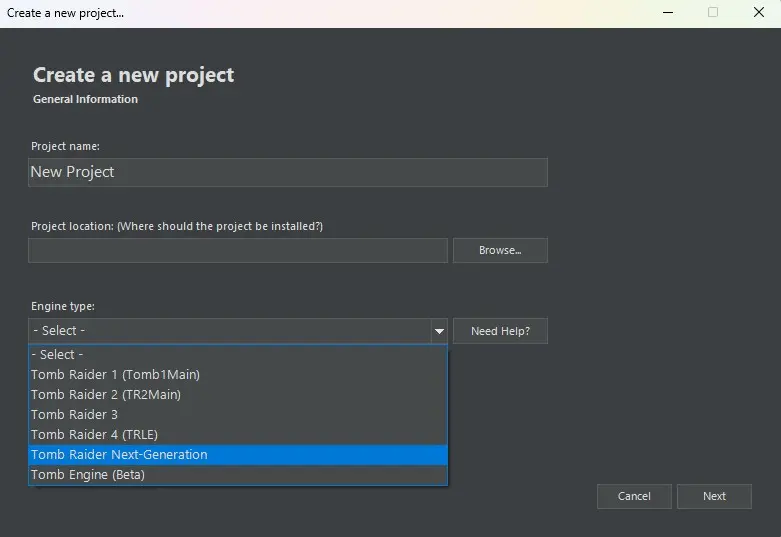This screenshot has height=537, width=781.
Task: Click the Cancel button
Action: pos(634,496)
